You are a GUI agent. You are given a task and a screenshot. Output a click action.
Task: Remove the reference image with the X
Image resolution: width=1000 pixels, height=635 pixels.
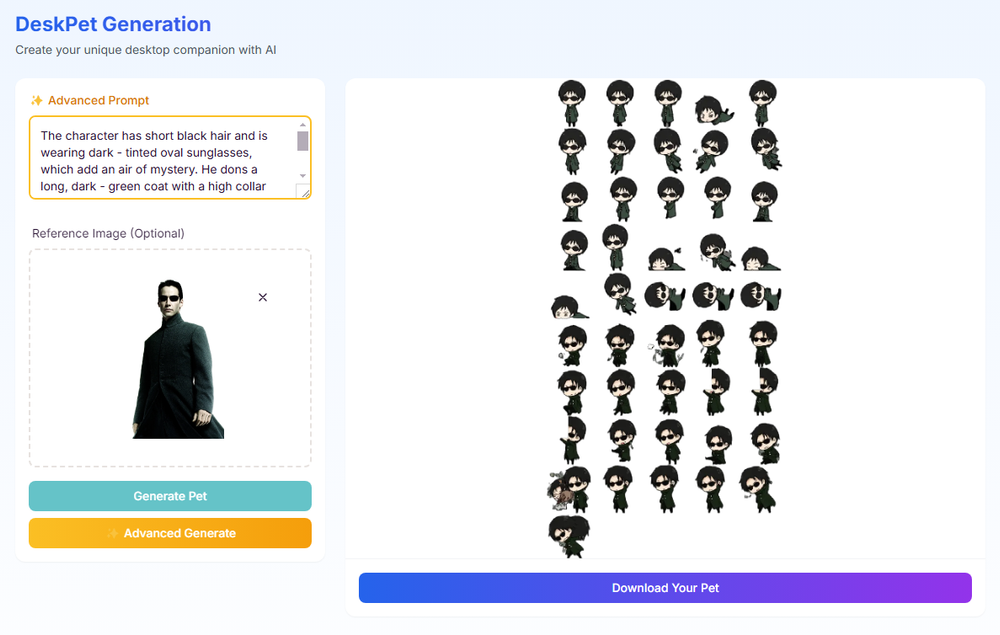pos(263,297)
